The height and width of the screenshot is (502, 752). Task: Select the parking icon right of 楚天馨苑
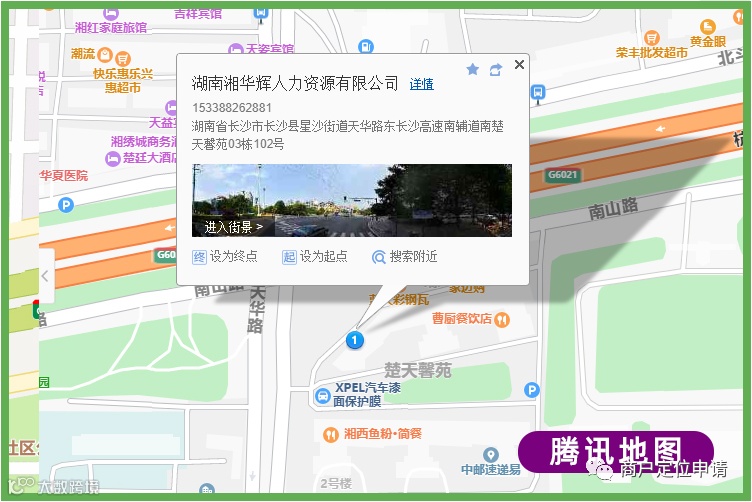tap(531, 390)
